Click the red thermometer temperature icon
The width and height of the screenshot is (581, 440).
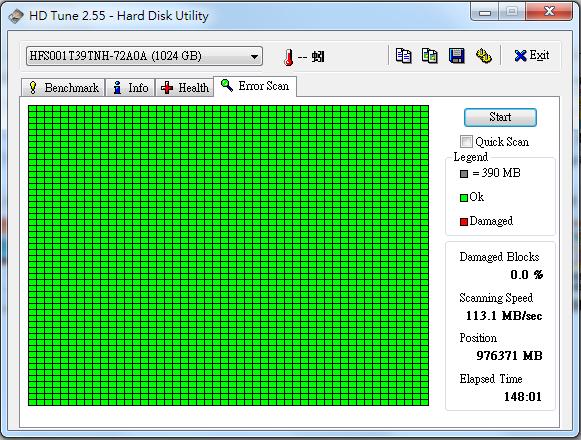[x=288, y=57]
